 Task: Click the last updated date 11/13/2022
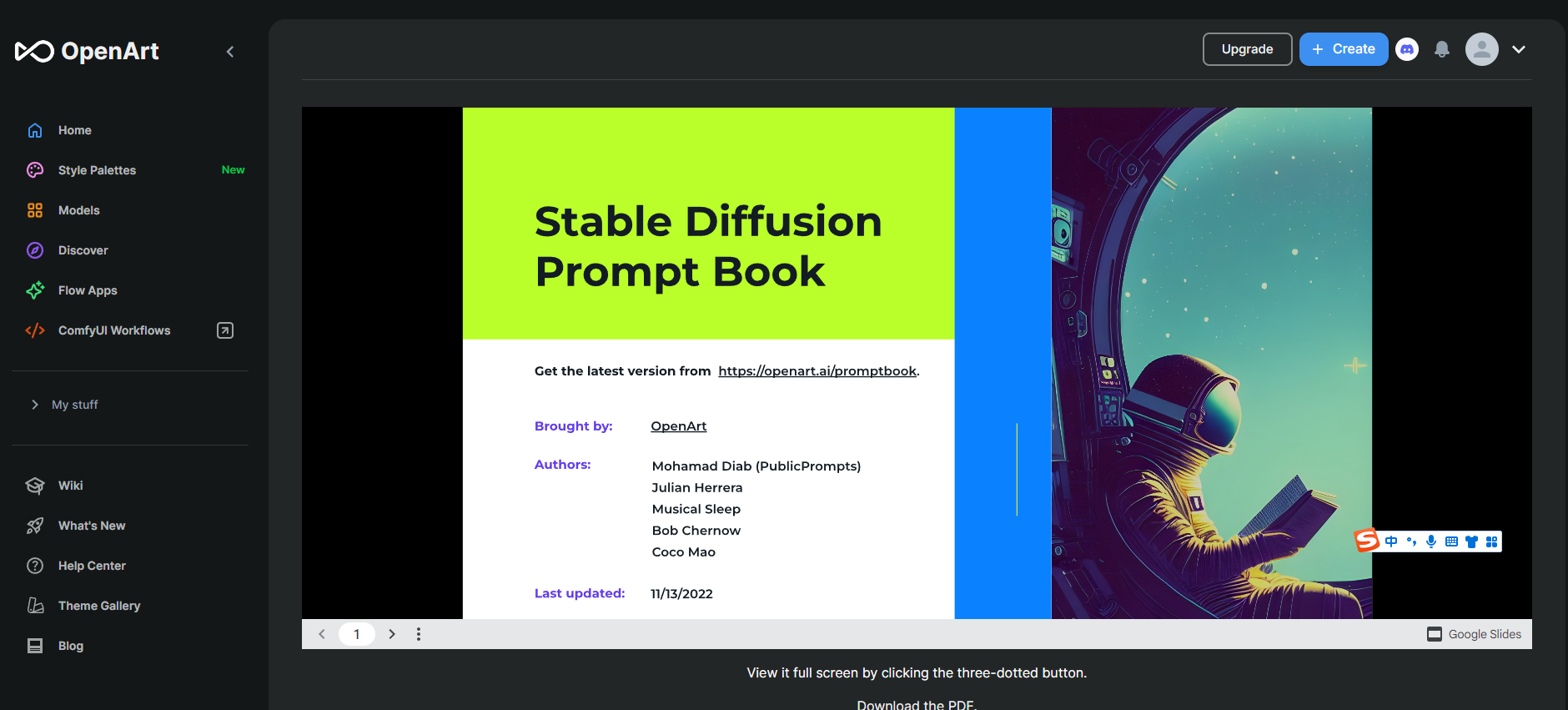pos(681,594)
